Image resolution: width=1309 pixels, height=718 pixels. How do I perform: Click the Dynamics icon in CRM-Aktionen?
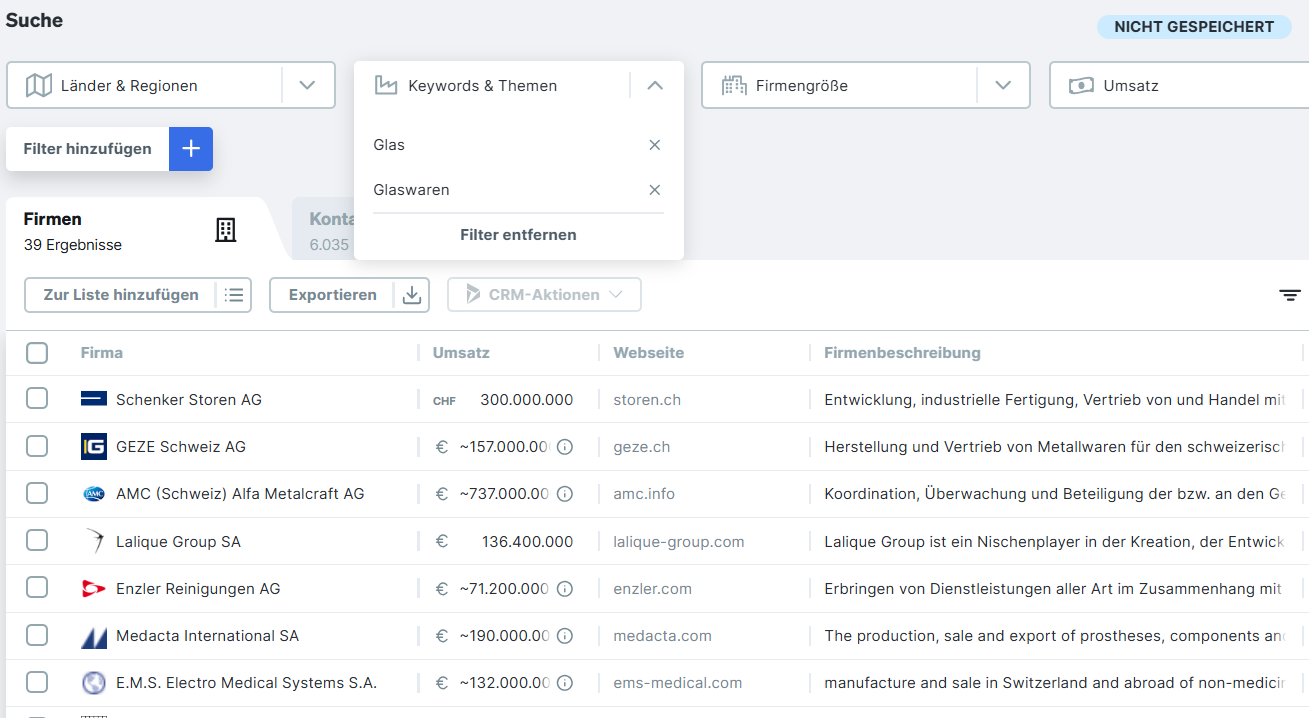click(473, 295)
